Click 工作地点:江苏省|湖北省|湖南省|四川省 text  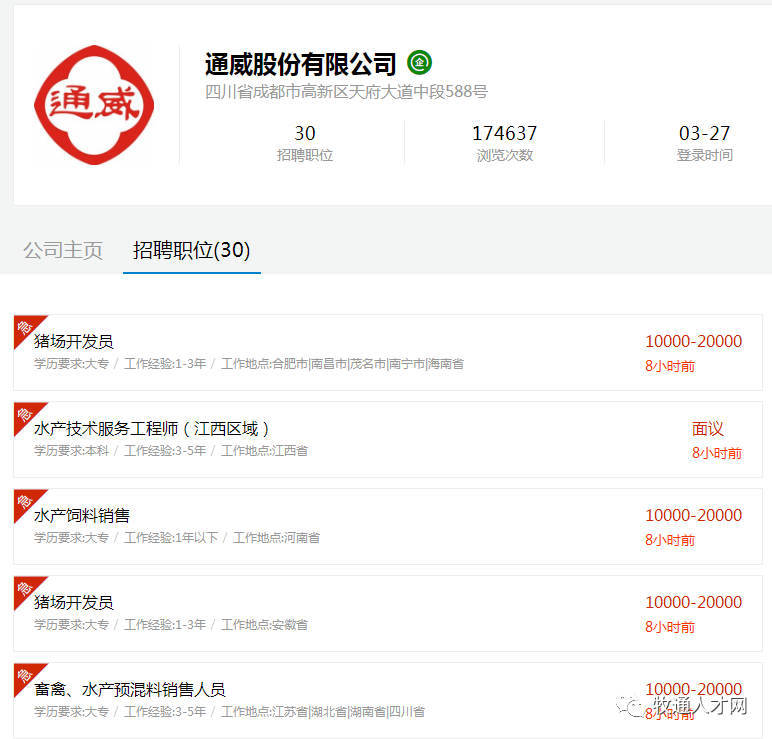pyautogui.click(x=323, y=711)
